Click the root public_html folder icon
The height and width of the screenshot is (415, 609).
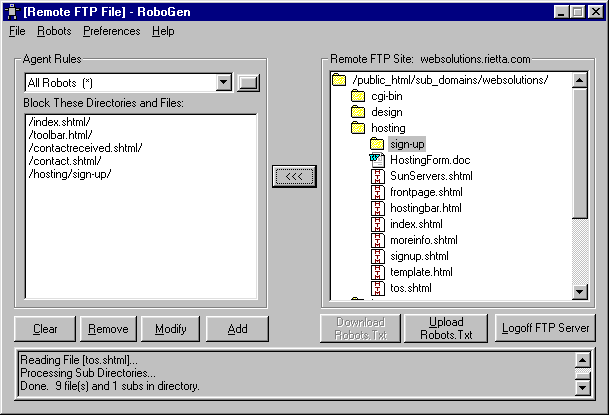point(339,80)
